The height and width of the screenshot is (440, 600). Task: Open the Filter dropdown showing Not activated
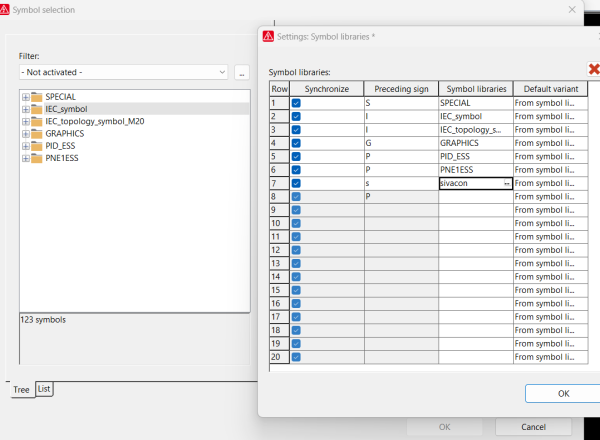[123, 72]
